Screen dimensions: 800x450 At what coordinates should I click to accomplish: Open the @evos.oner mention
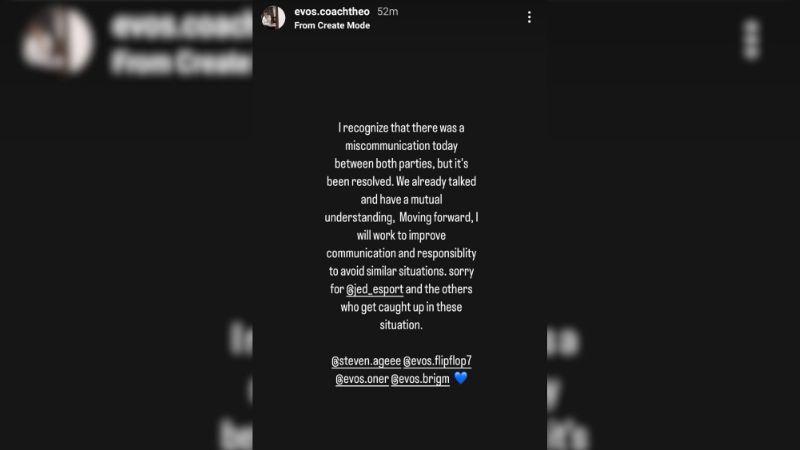point(362,379)
